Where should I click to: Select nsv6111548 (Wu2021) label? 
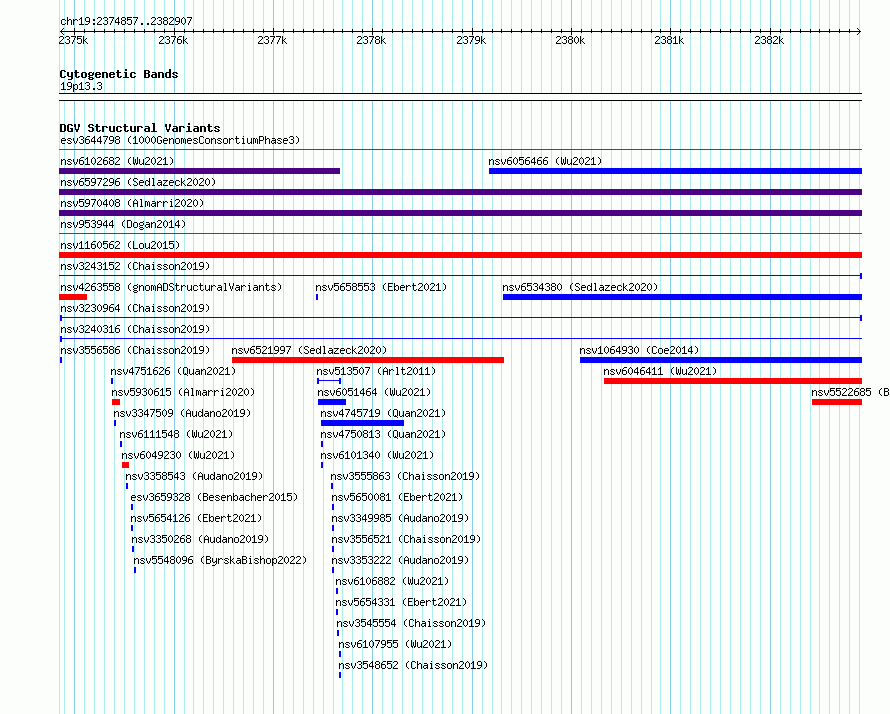pyautogui.click(x=176, y=434)
